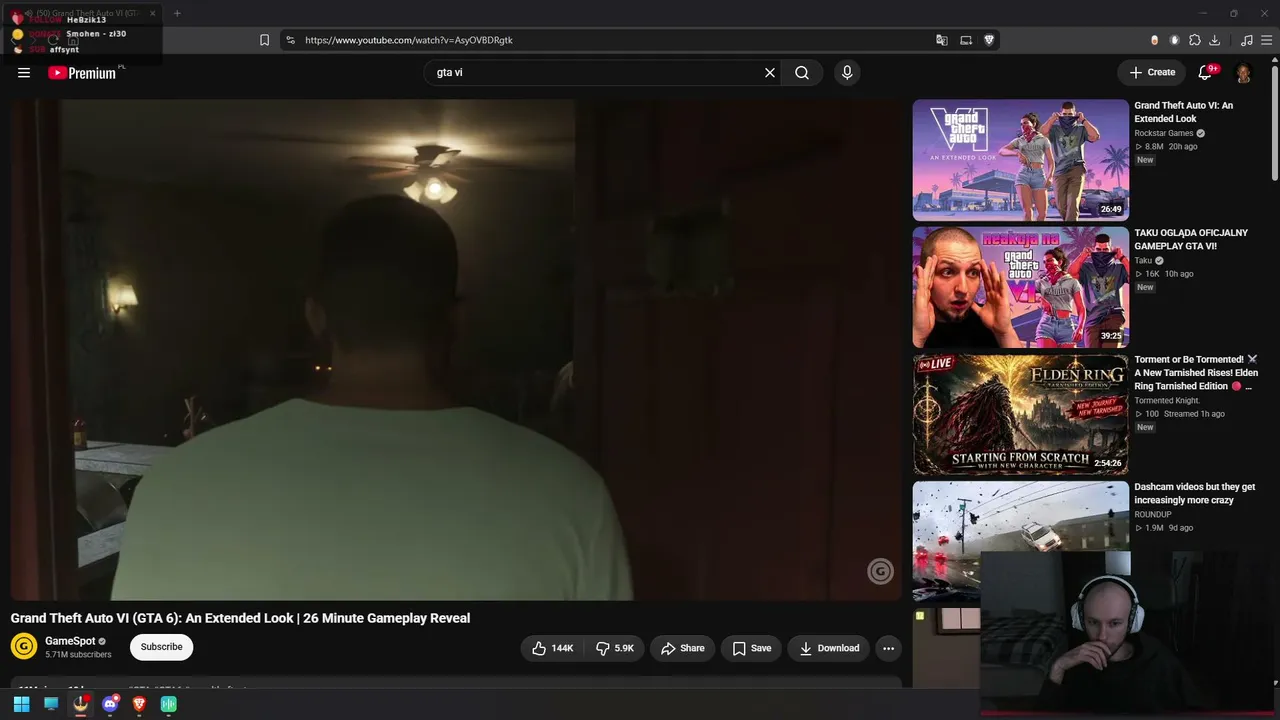The width and height of the screenshot is (1280, 720).
Task: Select the YouTube URL in address bar
Action: pyautogui.click(x=409, y=40)
